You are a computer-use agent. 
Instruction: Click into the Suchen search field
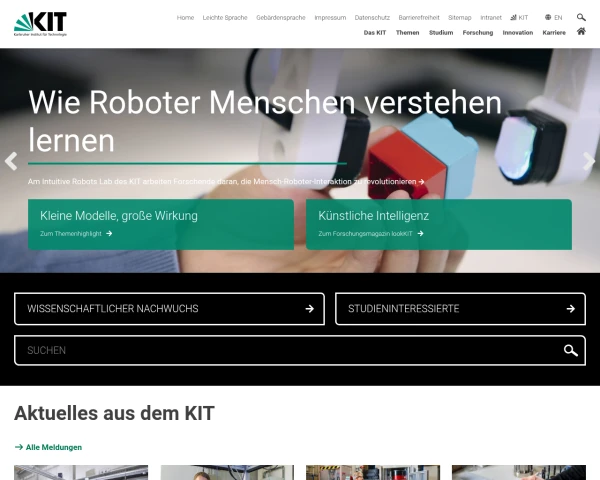coord(280,350)
